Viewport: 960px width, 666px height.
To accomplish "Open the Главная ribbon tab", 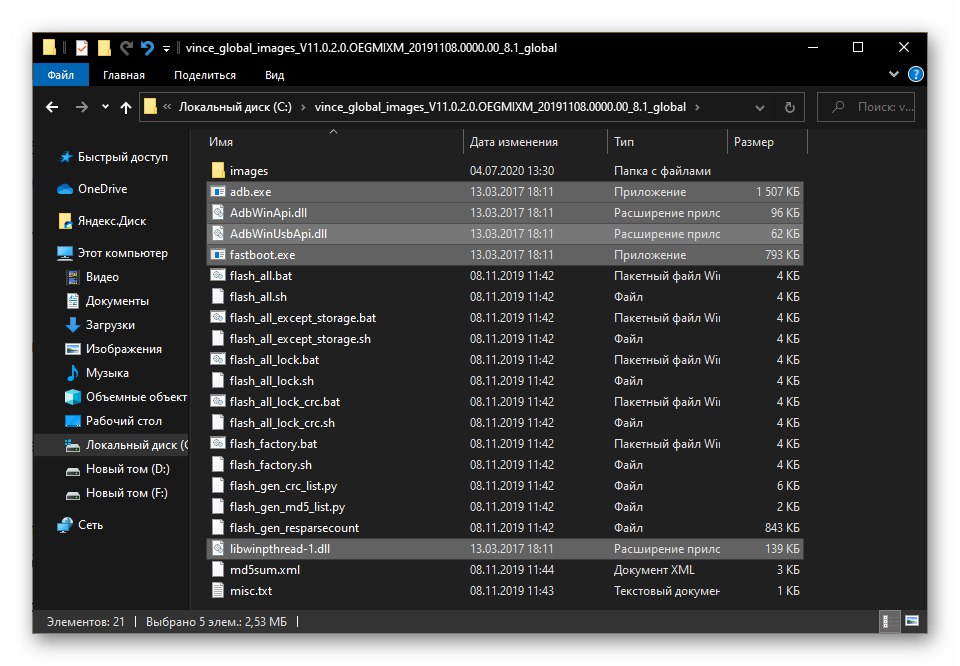I will pyautogui.click(x=124, y=75).
